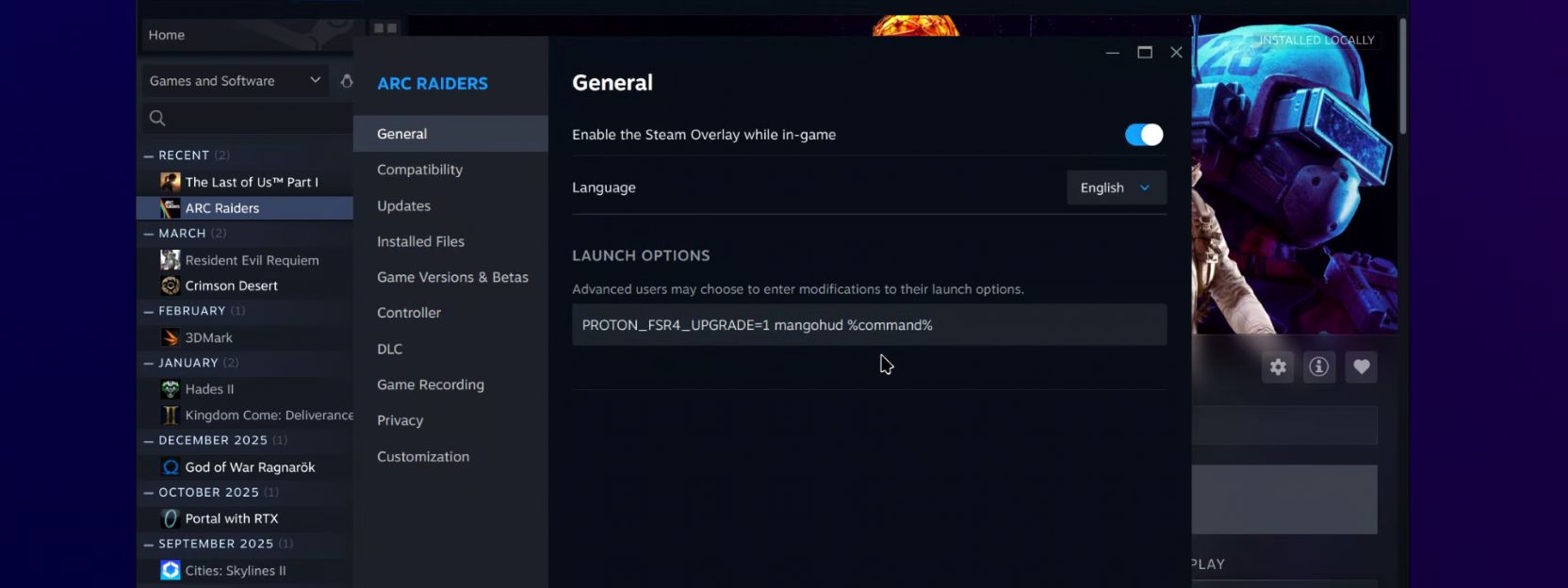Click the Resident Evil Requiem icon
The height and width of the screenshot is (588, 1568).
pyautogui.click(x=171, y=260)
